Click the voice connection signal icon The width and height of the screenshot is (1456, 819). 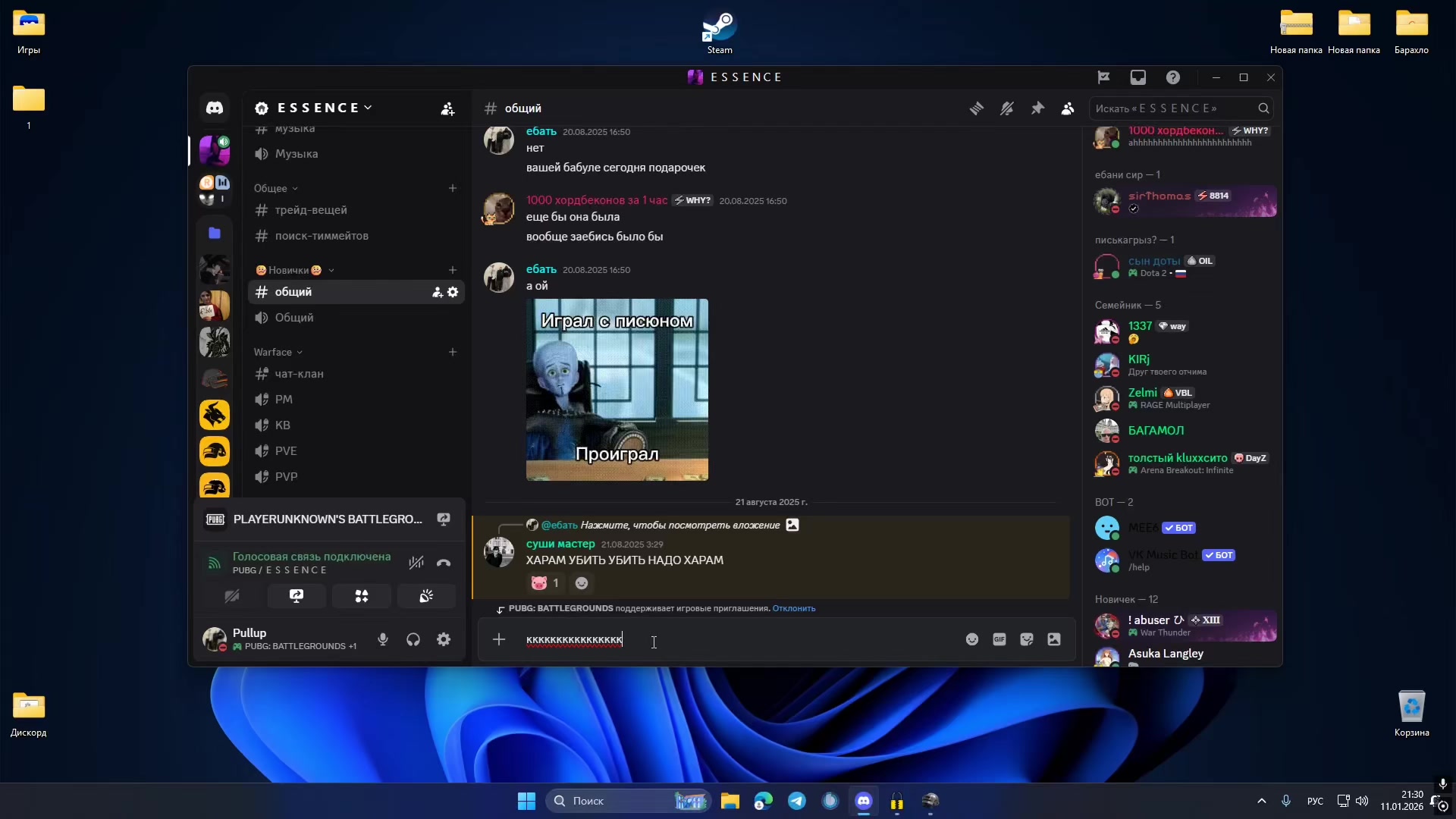coord(215,563)
